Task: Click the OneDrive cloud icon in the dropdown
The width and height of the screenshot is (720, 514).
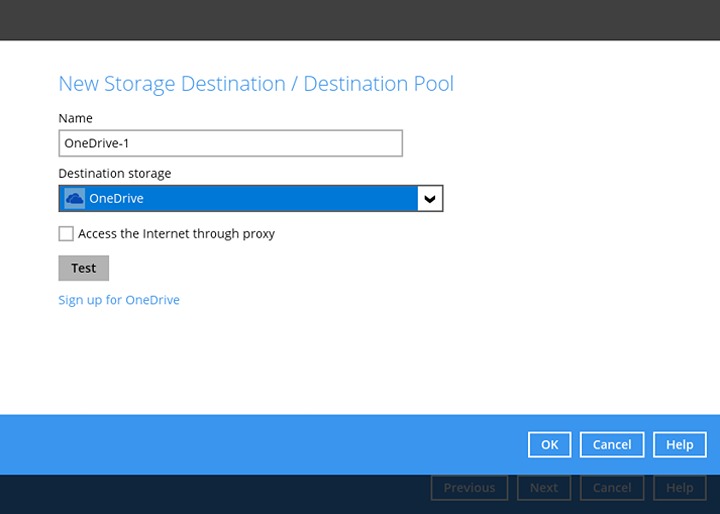Action: (x=74, y=199)
